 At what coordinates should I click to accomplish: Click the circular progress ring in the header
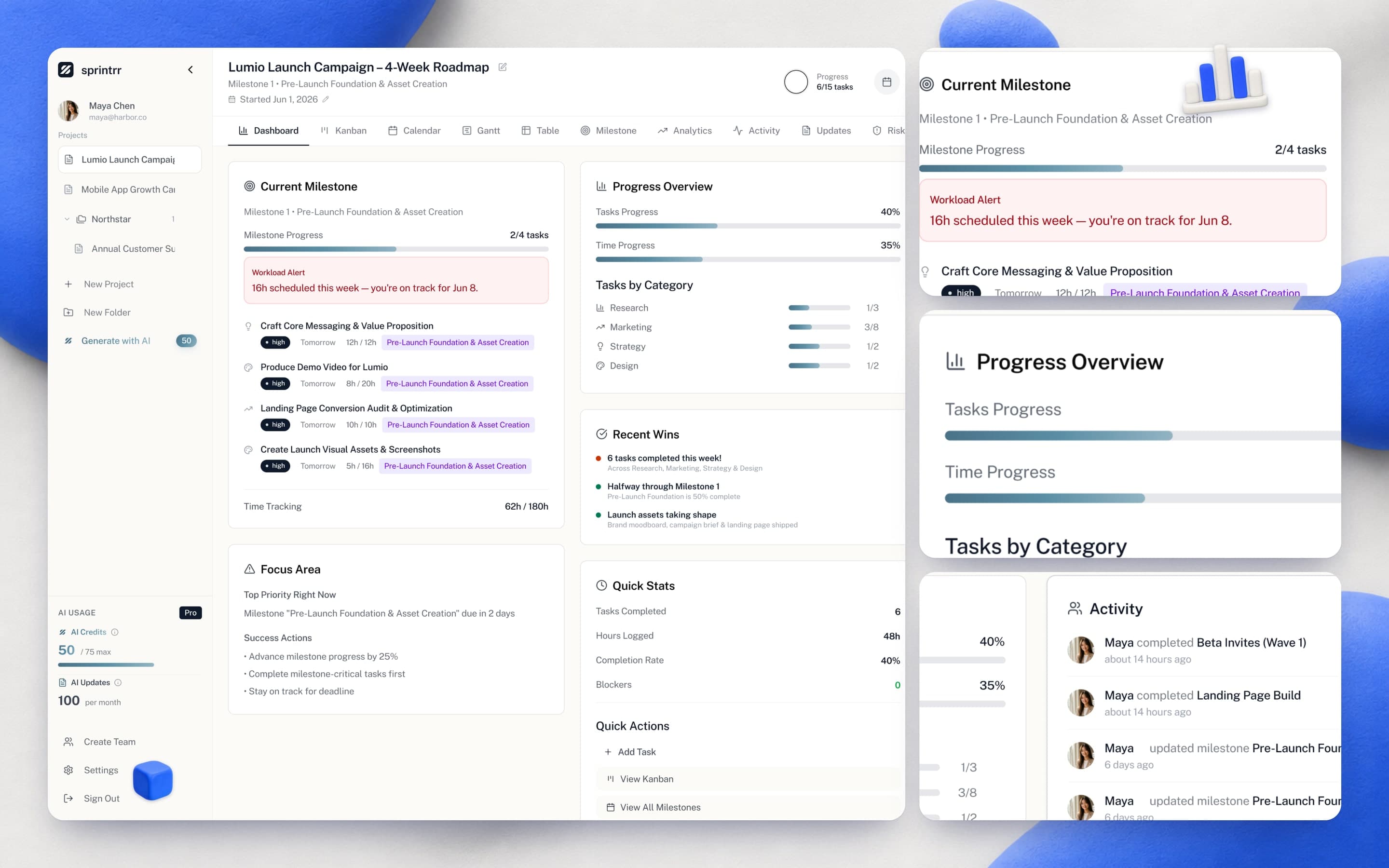(795, 81)
